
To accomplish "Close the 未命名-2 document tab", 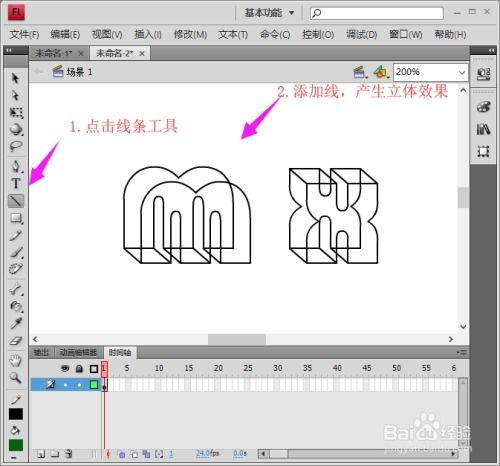I will (142, 54).
